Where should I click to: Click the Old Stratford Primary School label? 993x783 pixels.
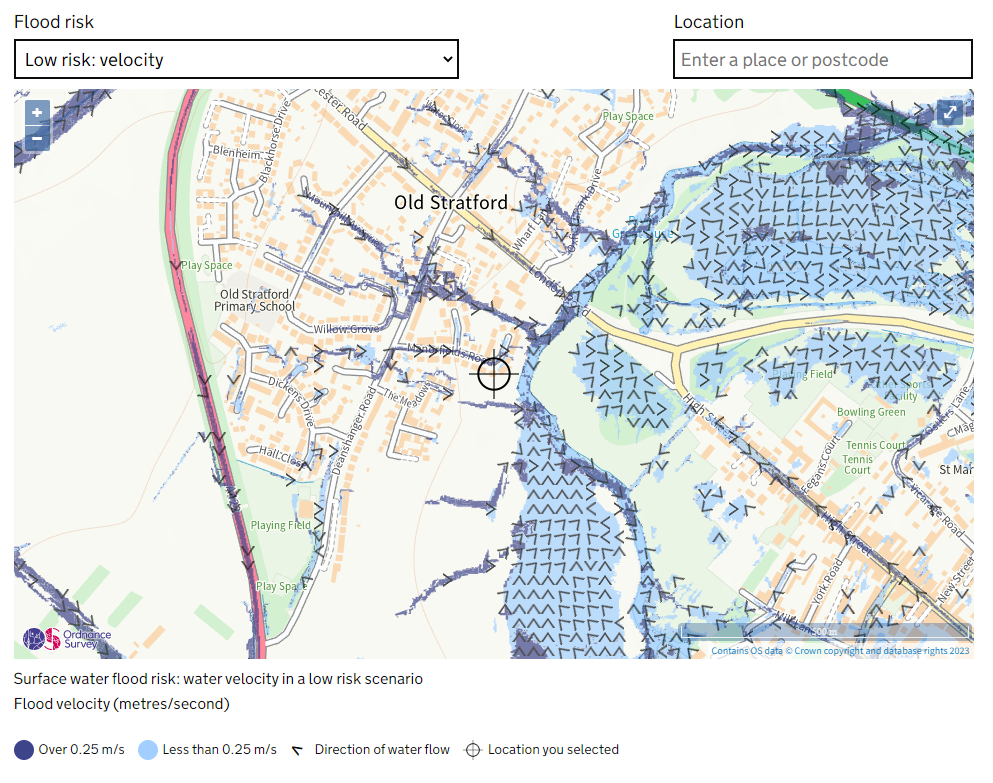(x=255, y=300)
